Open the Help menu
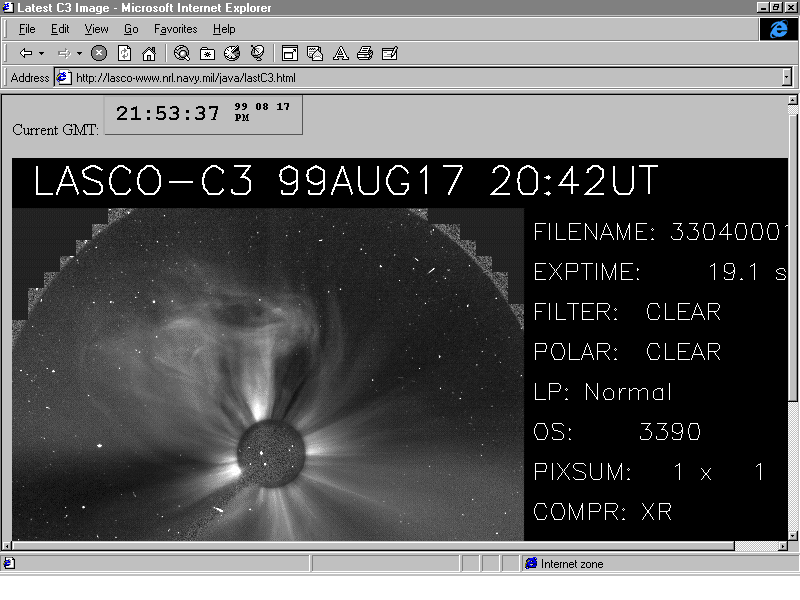The image size is (800, 600). click(x=224, y=29)
